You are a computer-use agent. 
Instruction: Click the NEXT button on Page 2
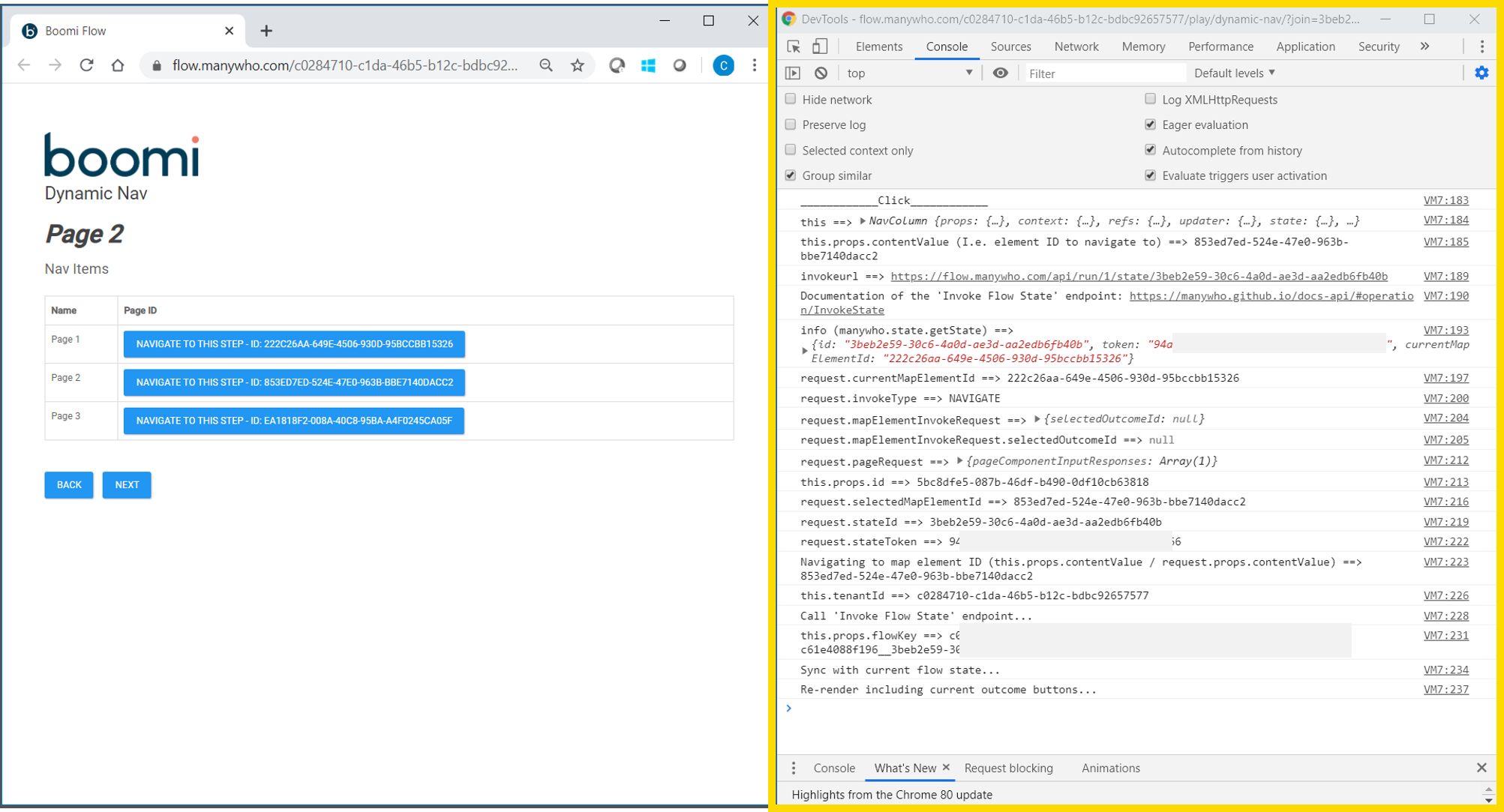pyautogui.click(x=126, y=485)
